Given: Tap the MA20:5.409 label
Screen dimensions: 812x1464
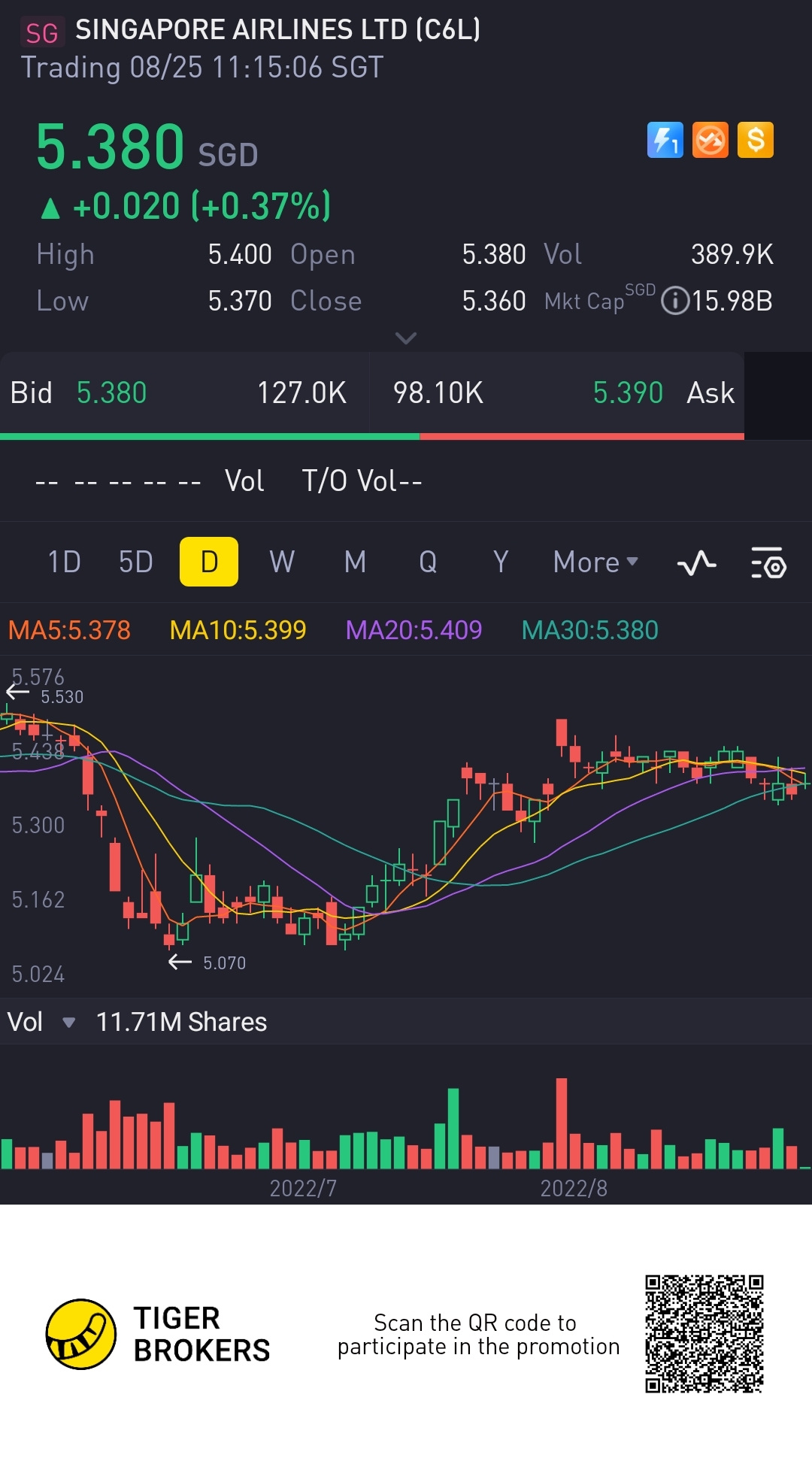Looking at the screenshot, I should point(414,630).
